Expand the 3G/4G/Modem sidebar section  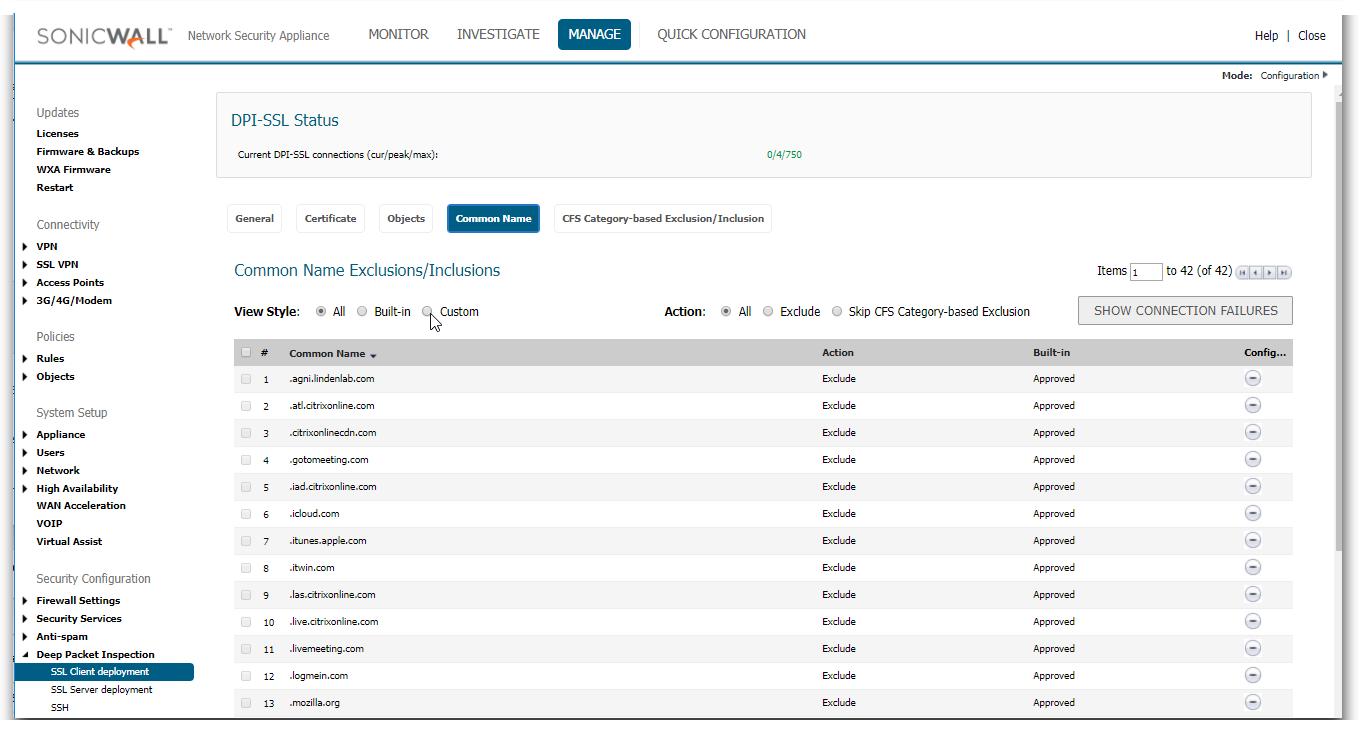coord(25,300)
